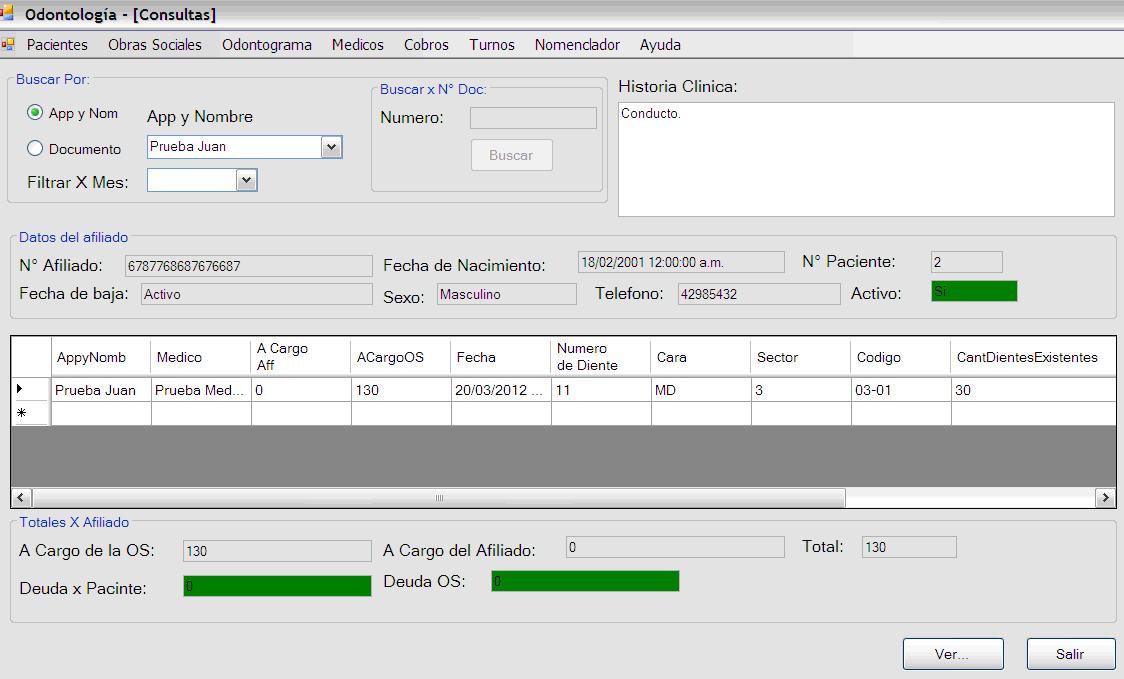Open the Turnos menu
The width and height of the screenshot is (1124, 679).
(492, 45)
